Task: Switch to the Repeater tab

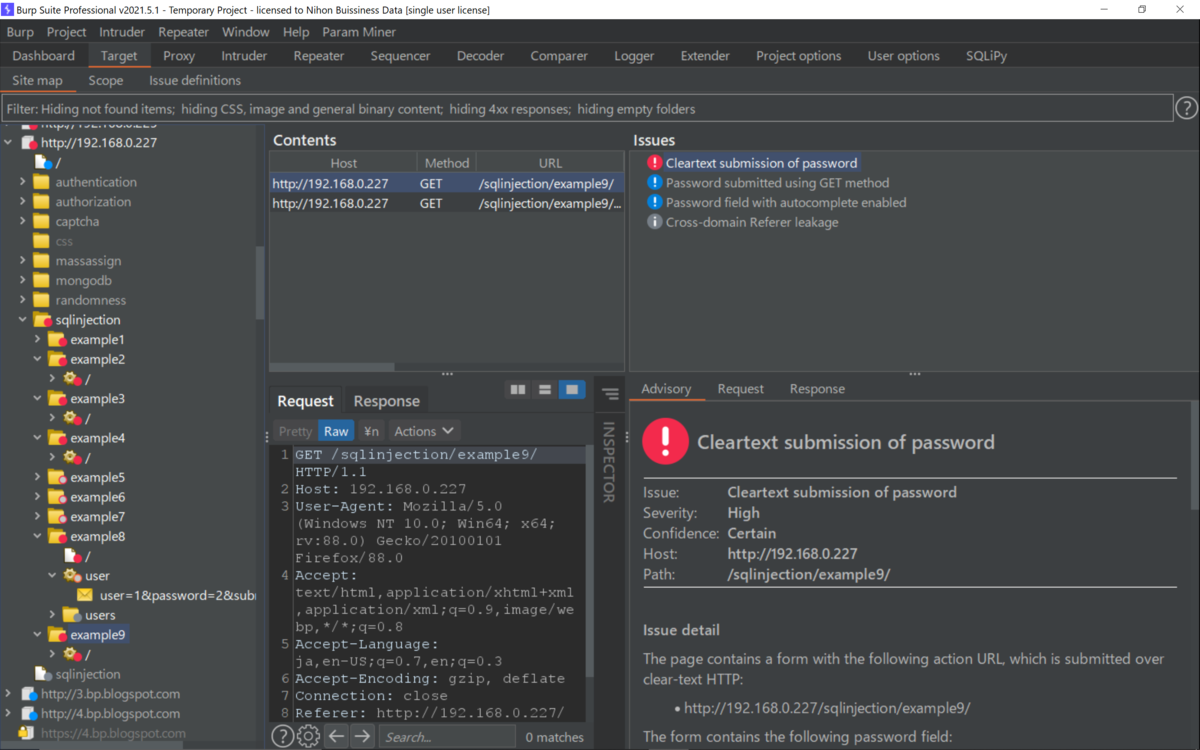Action: [319, 56]
